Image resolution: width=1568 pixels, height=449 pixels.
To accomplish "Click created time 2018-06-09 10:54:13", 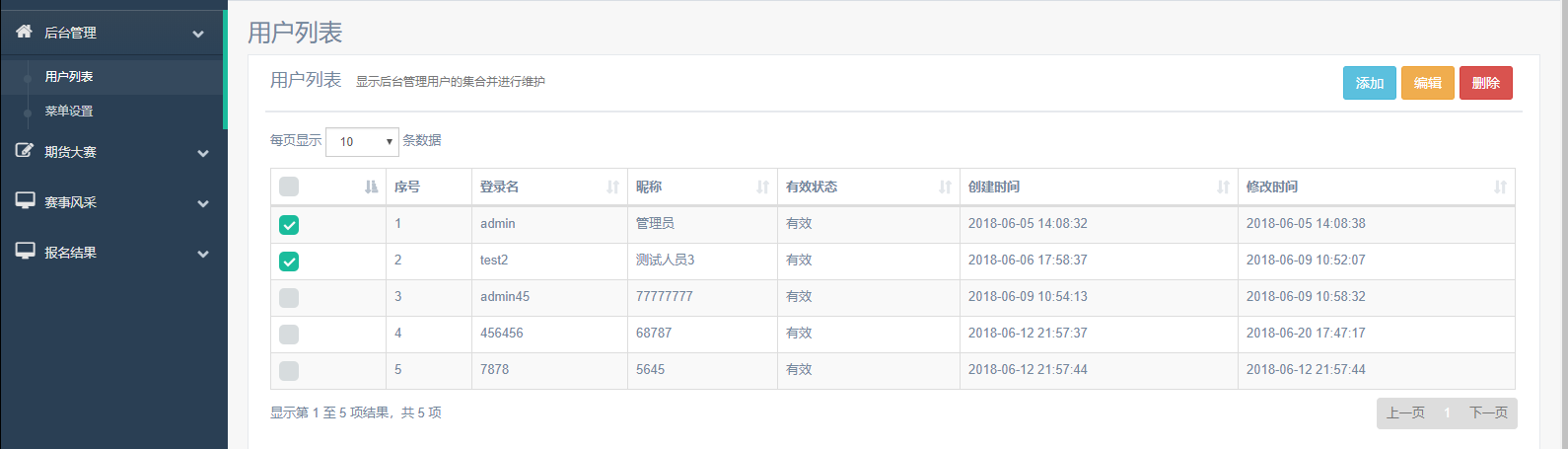I will tap(1028, 296).
